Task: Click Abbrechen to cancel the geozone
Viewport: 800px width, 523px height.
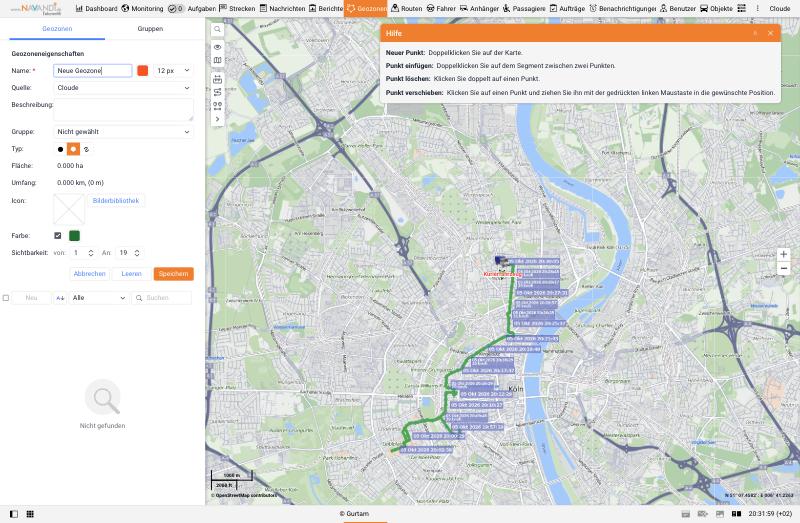Action: click(89, 274)
